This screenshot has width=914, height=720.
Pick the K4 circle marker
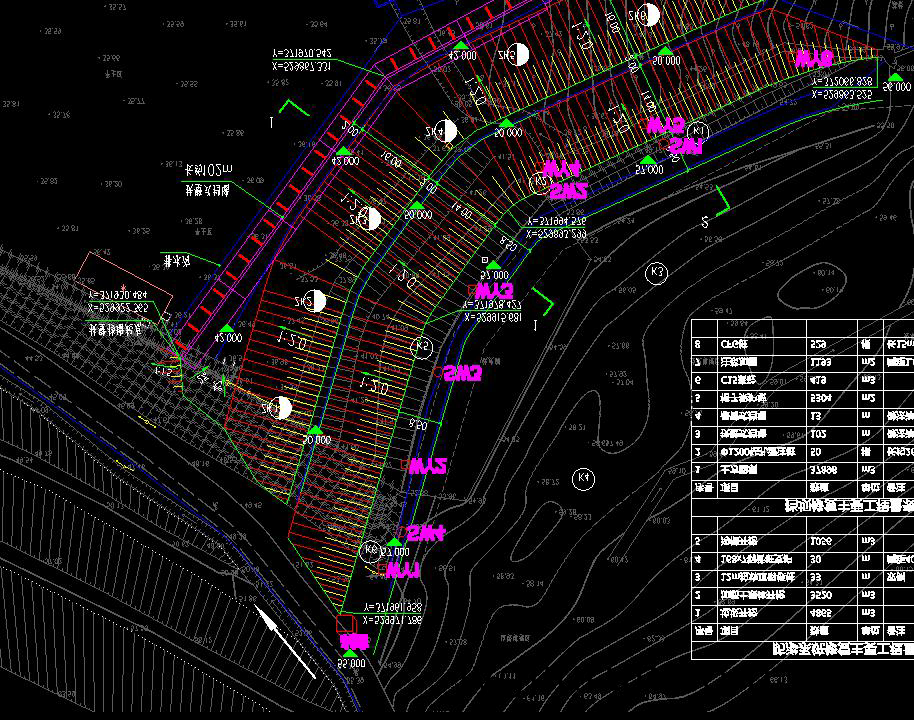[583, 478]
